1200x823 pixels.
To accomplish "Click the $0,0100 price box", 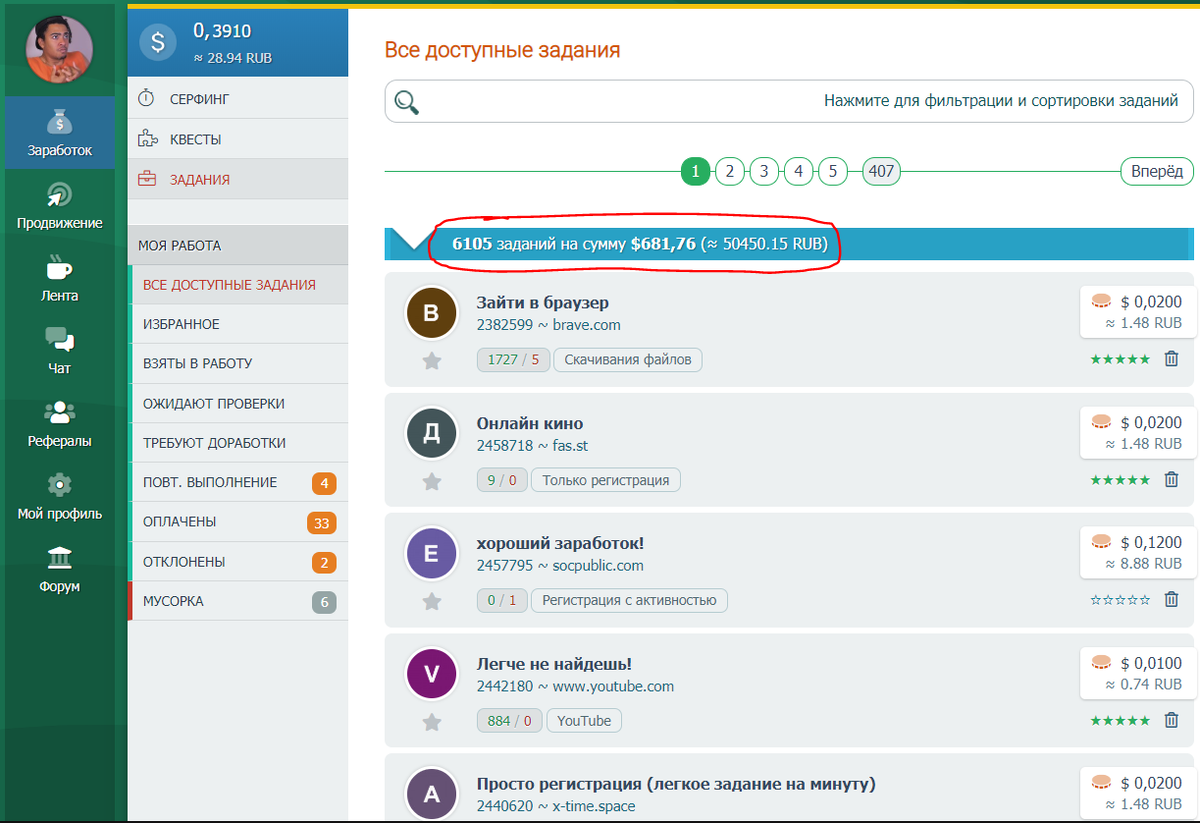I will pyautogui.click(x=1137, y=673).
